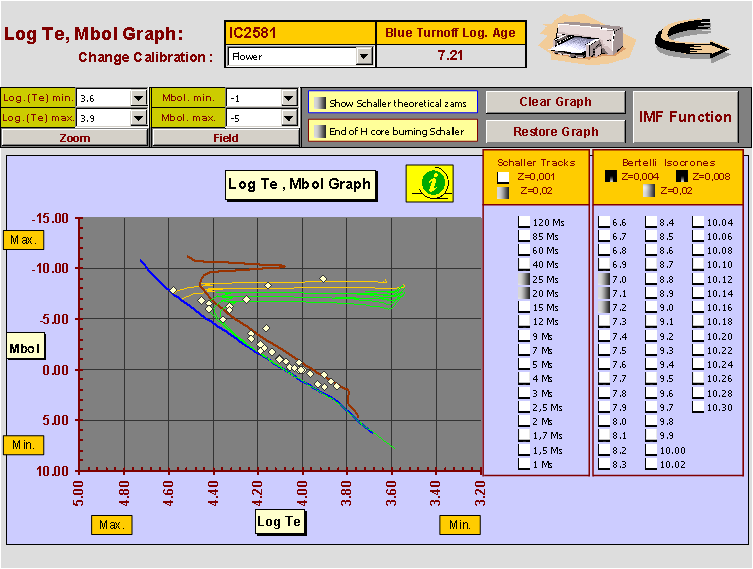The image size is (753, 569).
Task: Check the 5 Ms track box
Action: pos(524,364)
